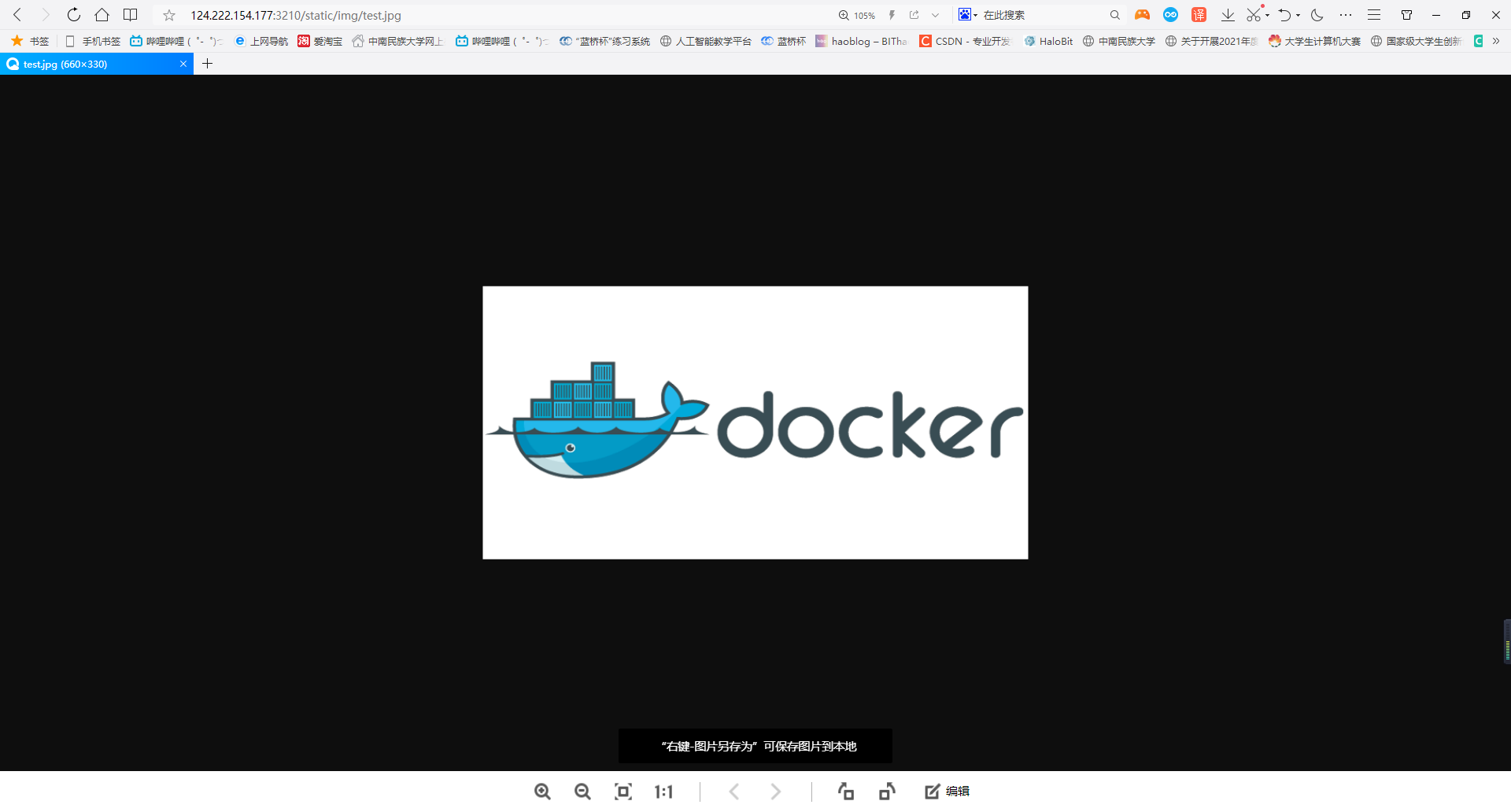Focus the address bar showing 124.222.154.177

click(295, 15)
